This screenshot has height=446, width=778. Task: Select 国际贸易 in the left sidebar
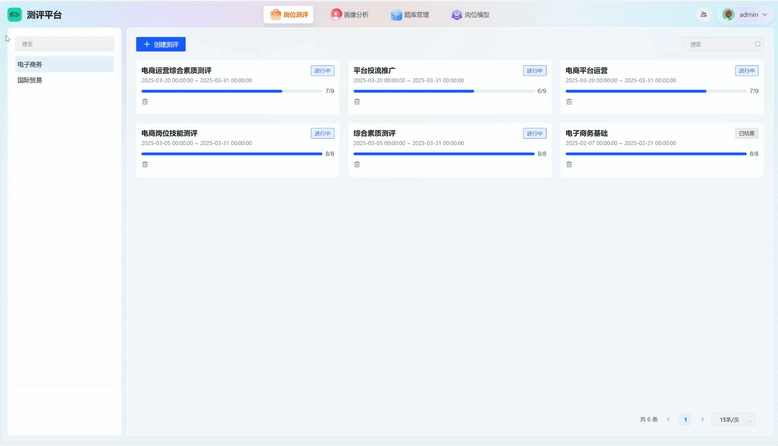30,80
